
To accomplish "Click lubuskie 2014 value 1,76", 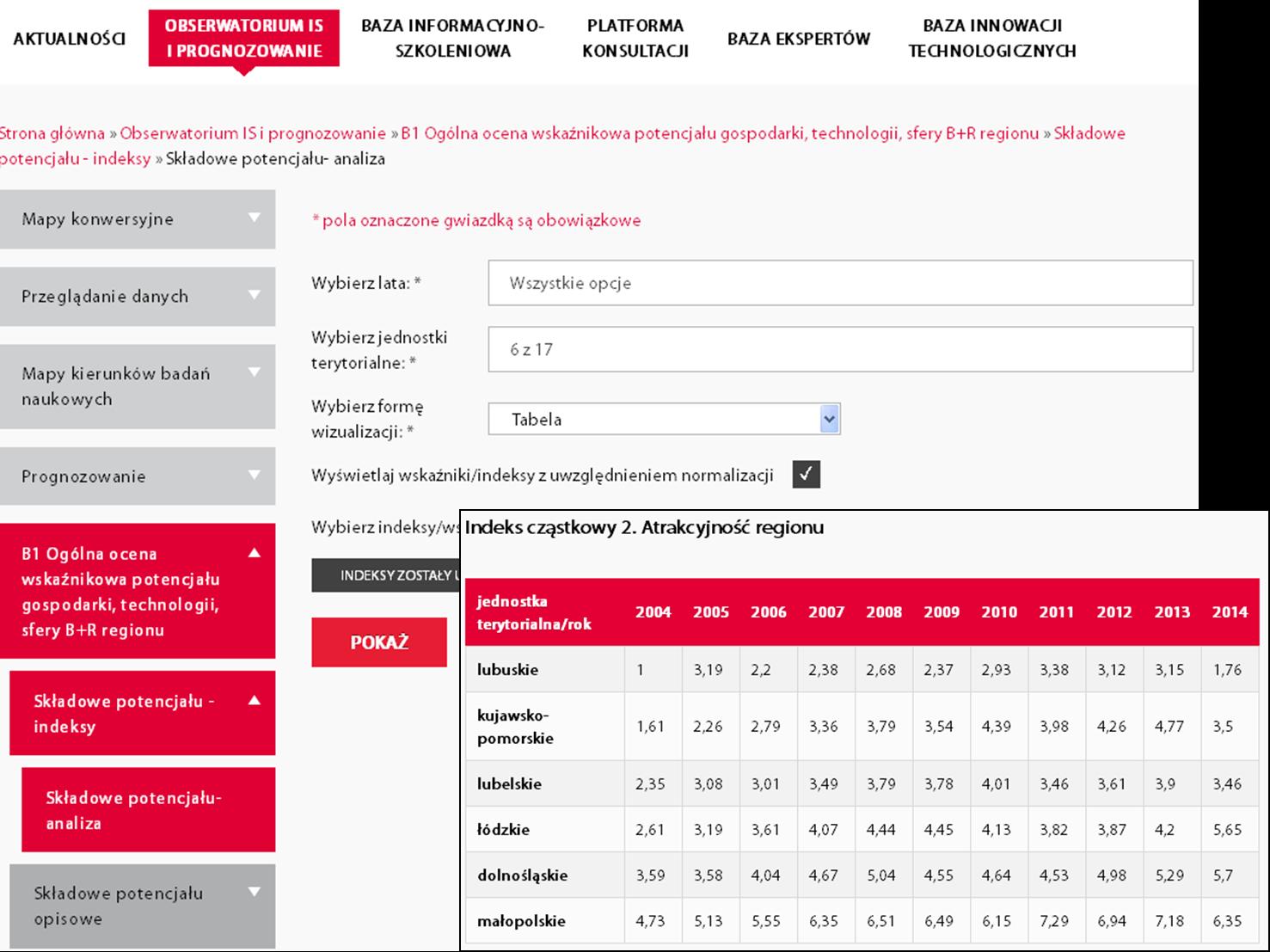I will point(1227,670).
